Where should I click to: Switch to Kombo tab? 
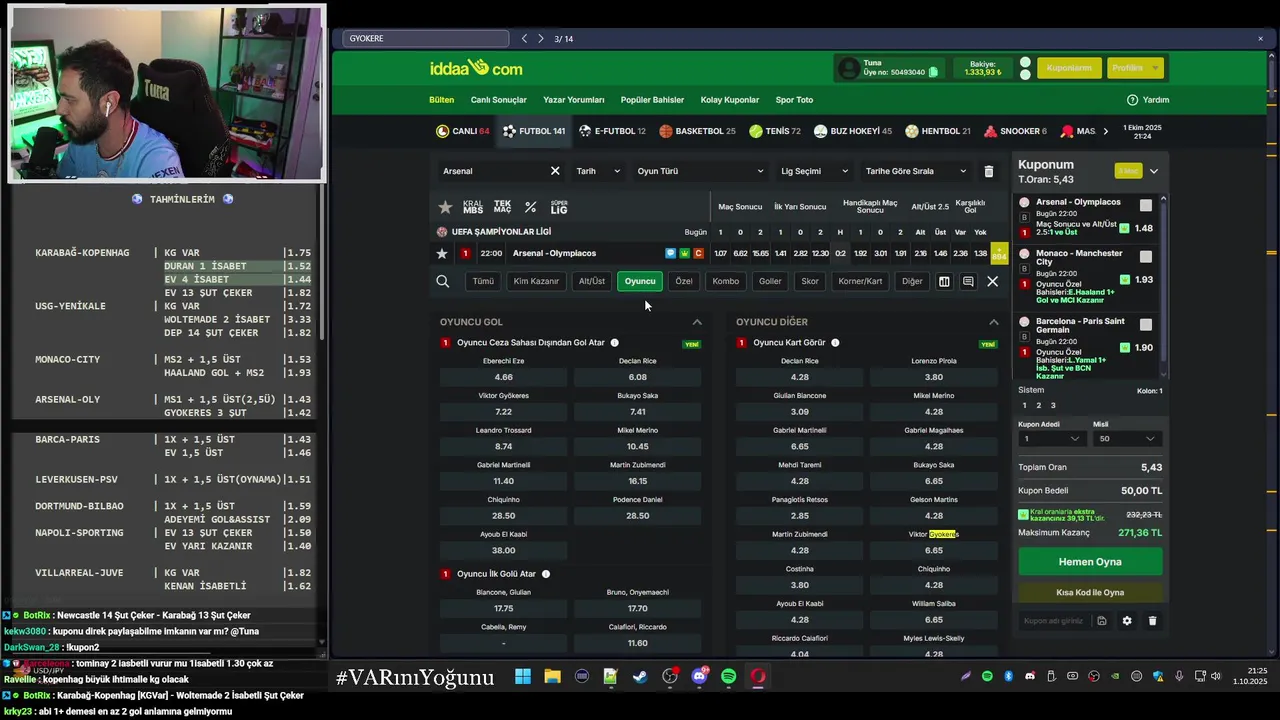tap(726, 282)
